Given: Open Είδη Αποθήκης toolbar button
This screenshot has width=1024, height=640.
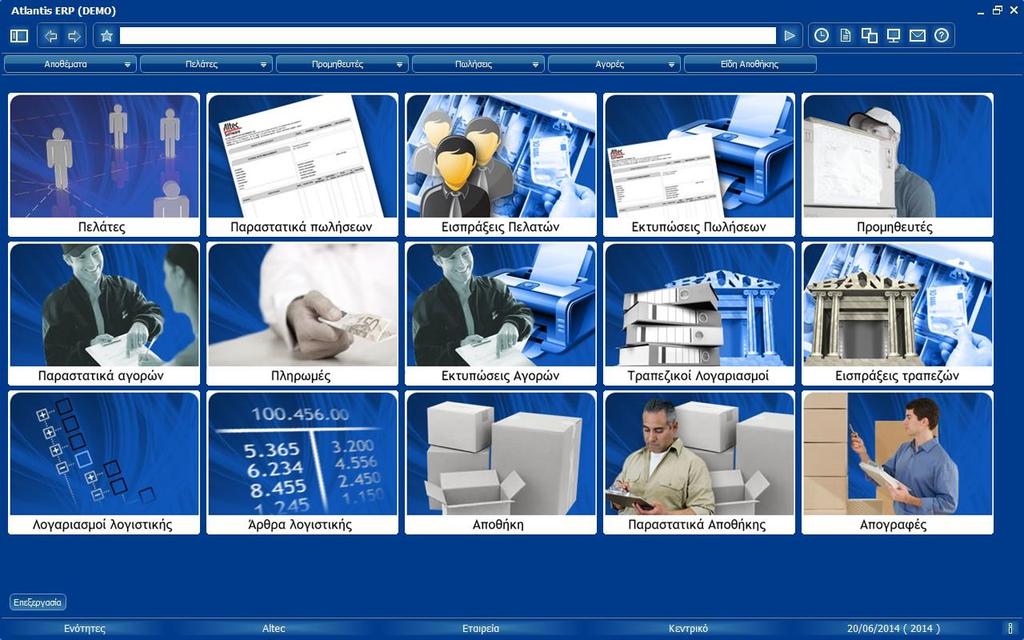Looking at the screenshot, I should pos(750,65).
